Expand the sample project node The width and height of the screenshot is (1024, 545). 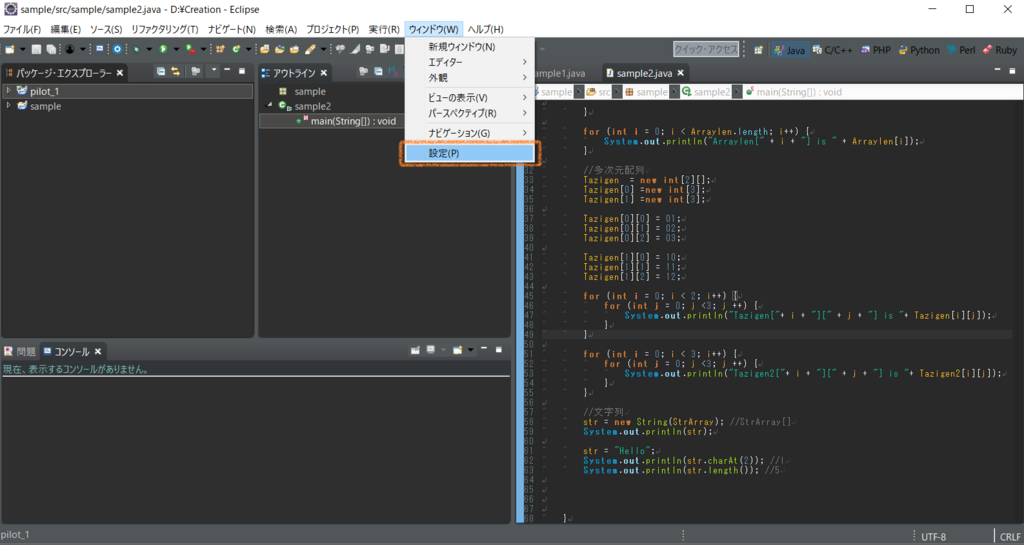click(x=8, y=106)
